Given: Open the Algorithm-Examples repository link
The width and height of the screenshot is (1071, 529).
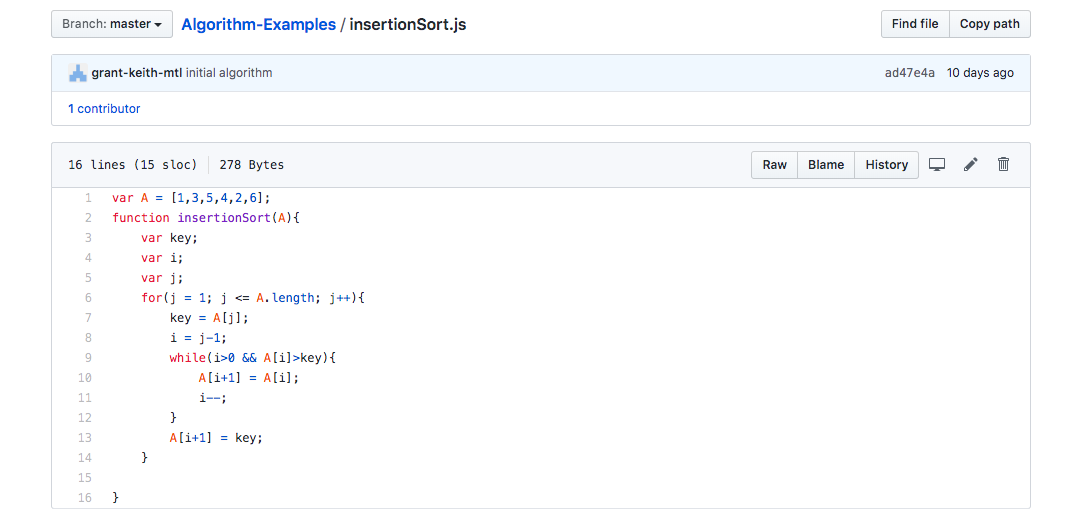Looking at the screenshot, I should tap(258, 25).
